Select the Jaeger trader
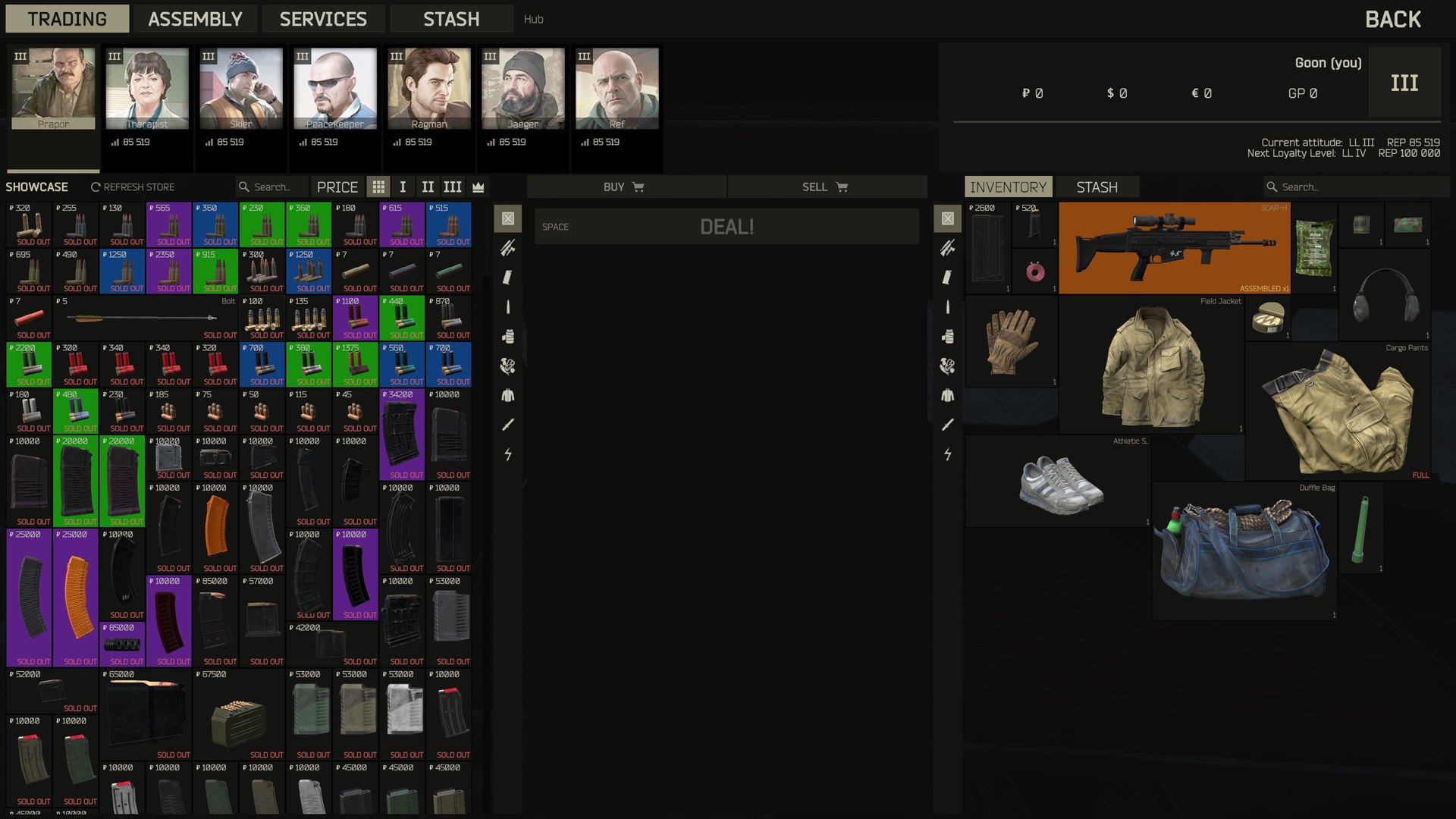The width and height of the screenshot is (1456, 819). (523, 88)
